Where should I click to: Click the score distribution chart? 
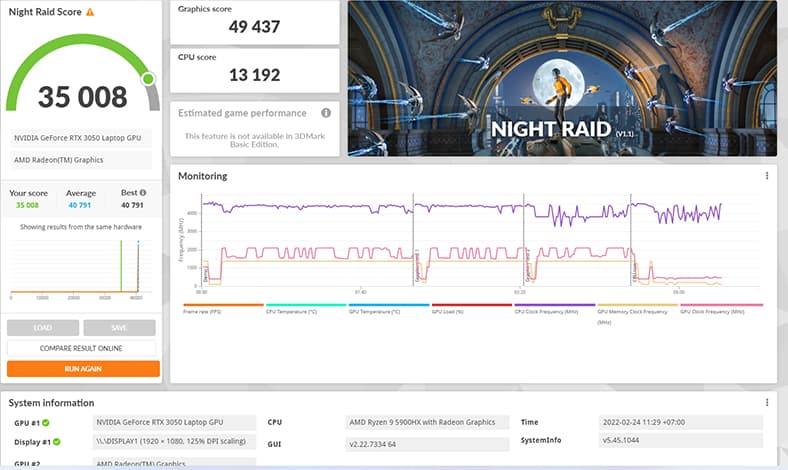pyautogui.click(x=81, y=269)
